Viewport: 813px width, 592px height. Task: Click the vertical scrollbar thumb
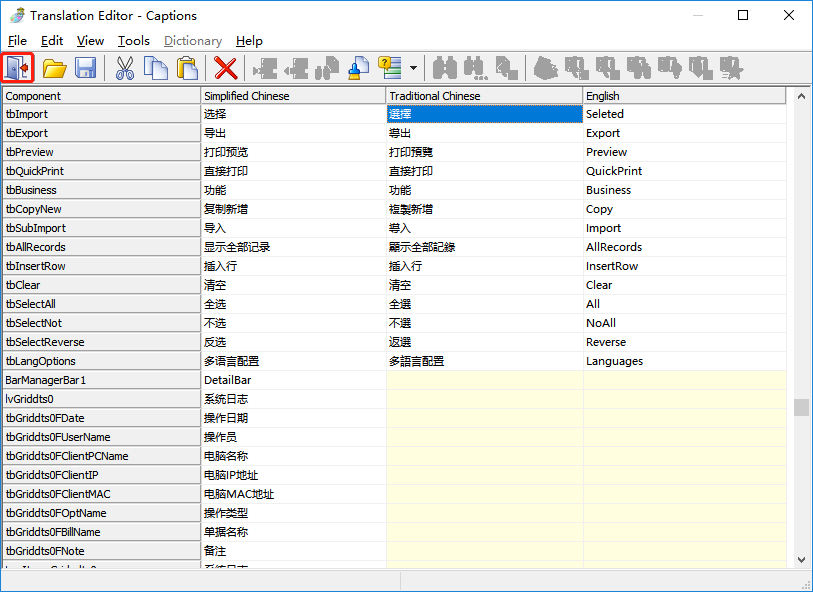[x=801, y=407]
